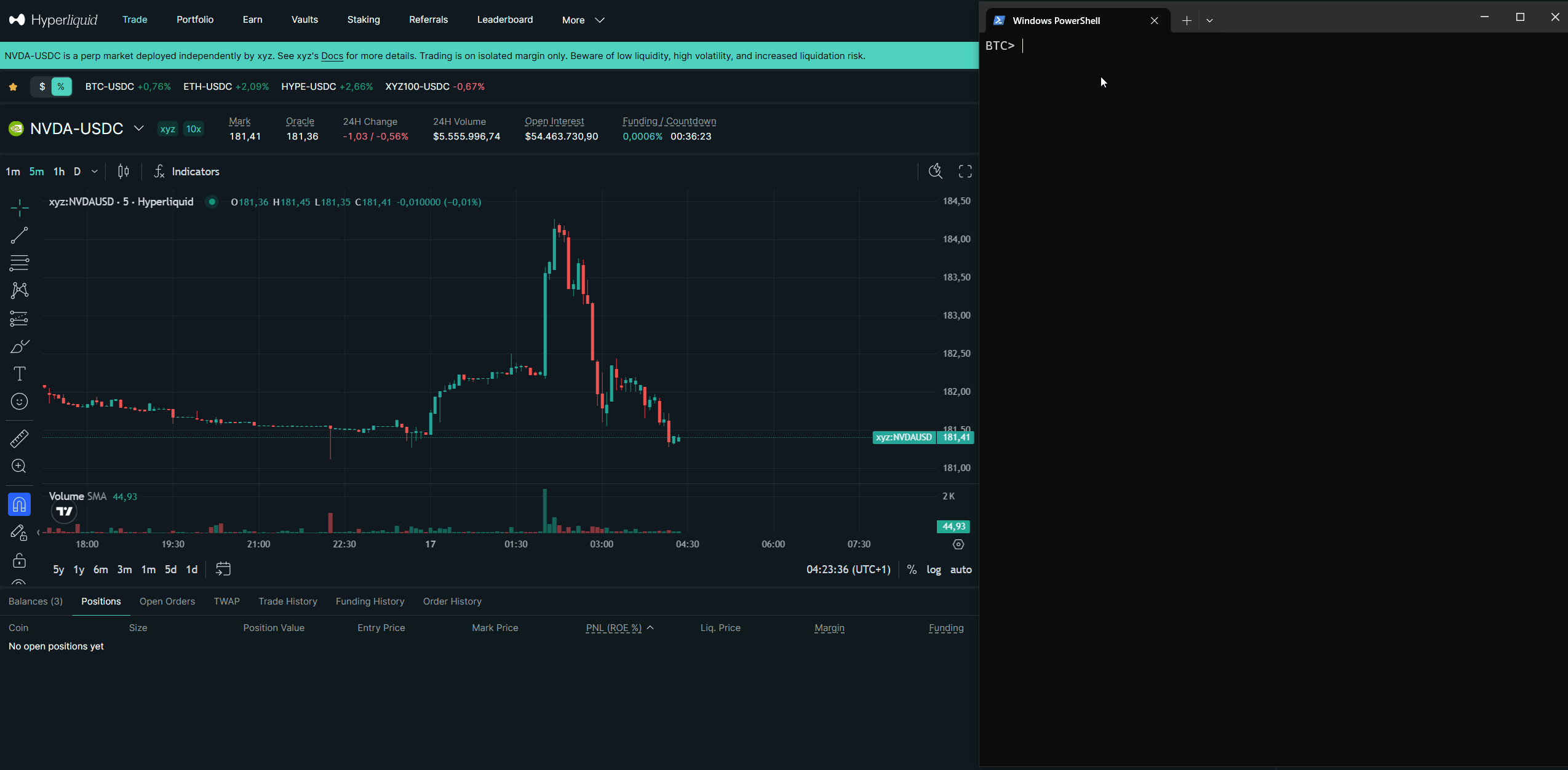
Task: Click the 181,41 price label on axis
Action: click(x=955, y=437)
